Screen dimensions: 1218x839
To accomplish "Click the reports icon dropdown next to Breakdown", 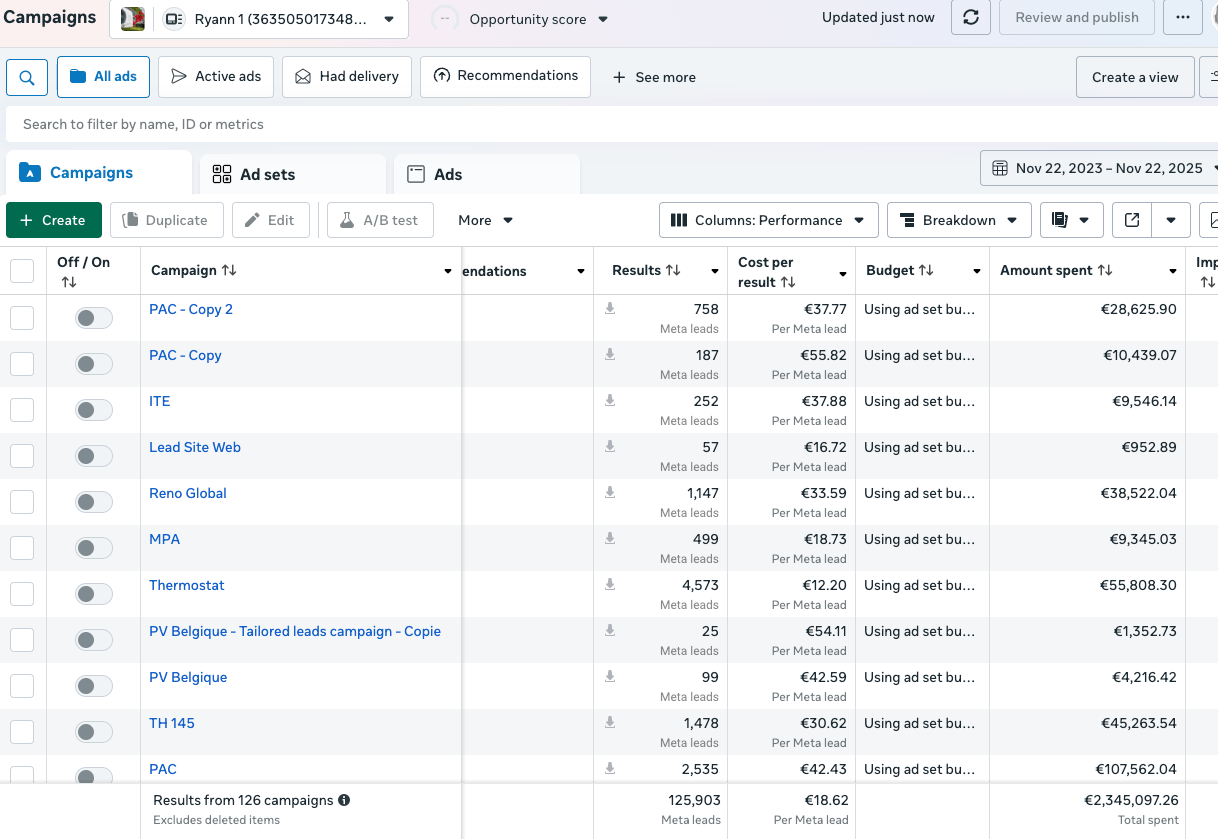I will (x=1070, y=220).
